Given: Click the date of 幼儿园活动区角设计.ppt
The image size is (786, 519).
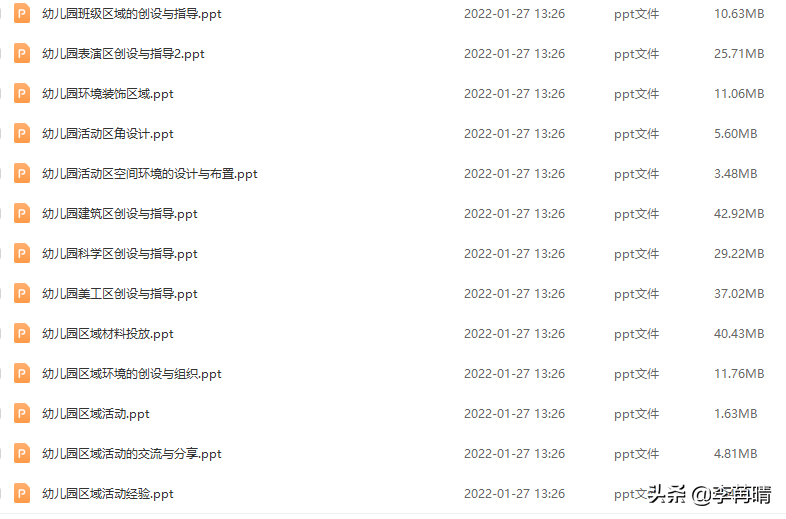Looking at the screenshot, I should pyautogui.click(x=514, y=134).
